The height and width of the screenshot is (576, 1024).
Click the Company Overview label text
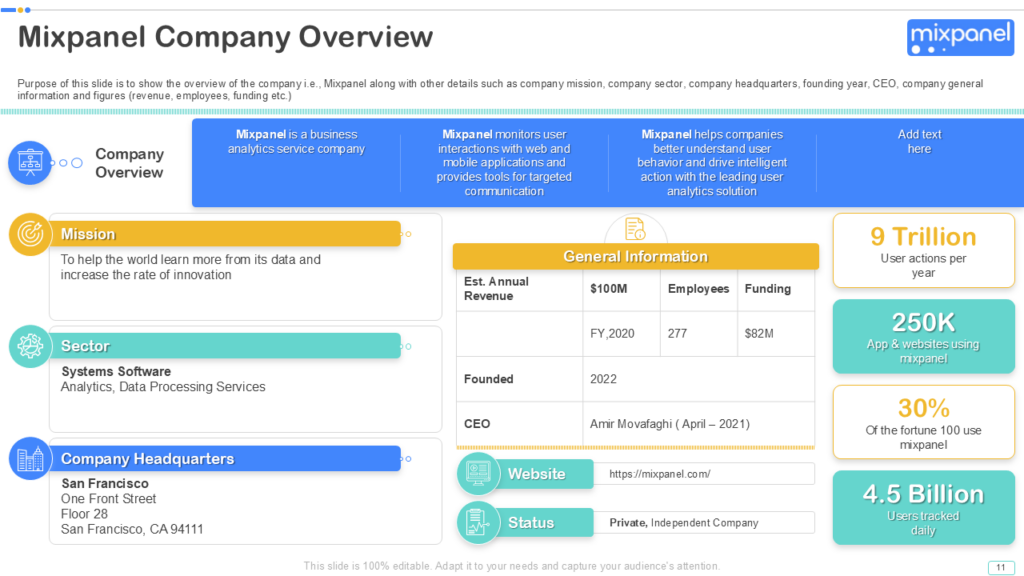[x=129, y=163]
